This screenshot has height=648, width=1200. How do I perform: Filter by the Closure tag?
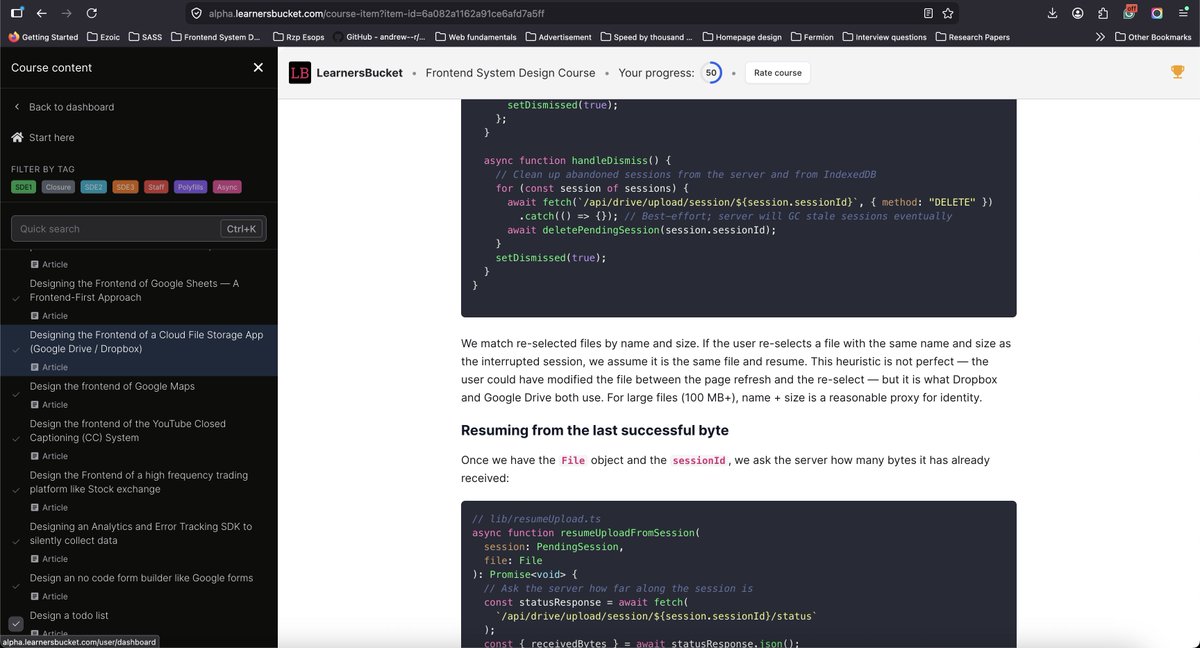58,187
